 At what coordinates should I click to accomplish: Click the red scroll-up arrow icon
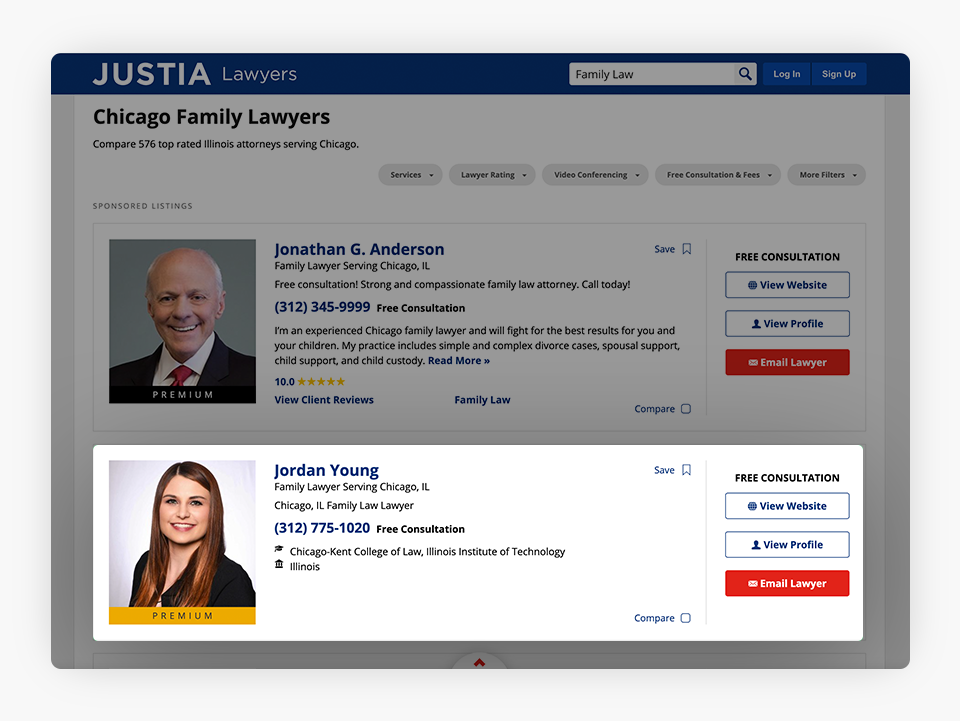pyautogui.click(x=479, y=662)
